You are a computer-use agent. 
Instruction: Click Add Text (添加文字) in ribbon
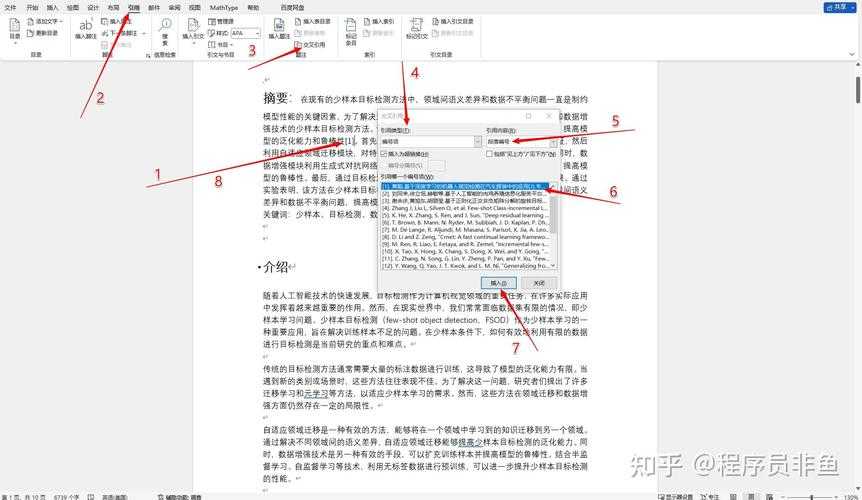pos(46,21)
